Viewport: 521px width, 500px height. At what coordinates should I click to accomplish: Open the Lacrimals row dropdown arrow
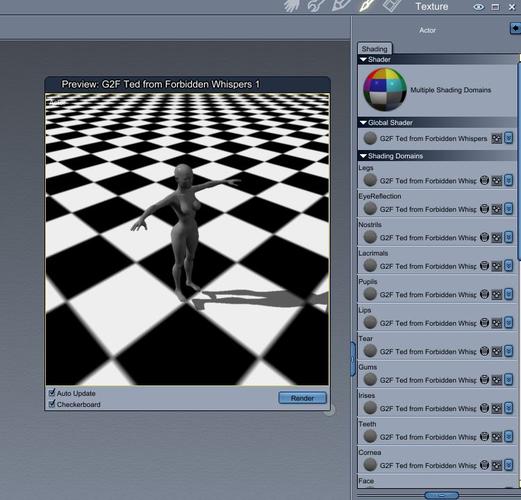click(508, 266)
